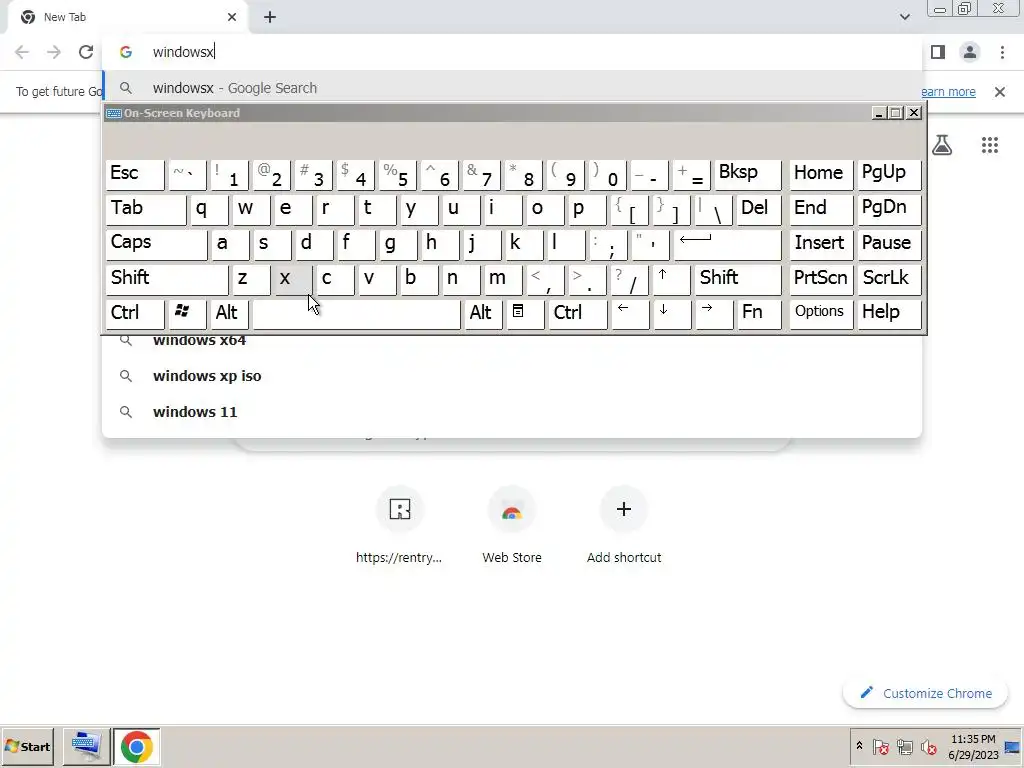Open Chrome's three-dot menu
The width and height of the screenshot is (1024, 768).
coord(1002,52)
